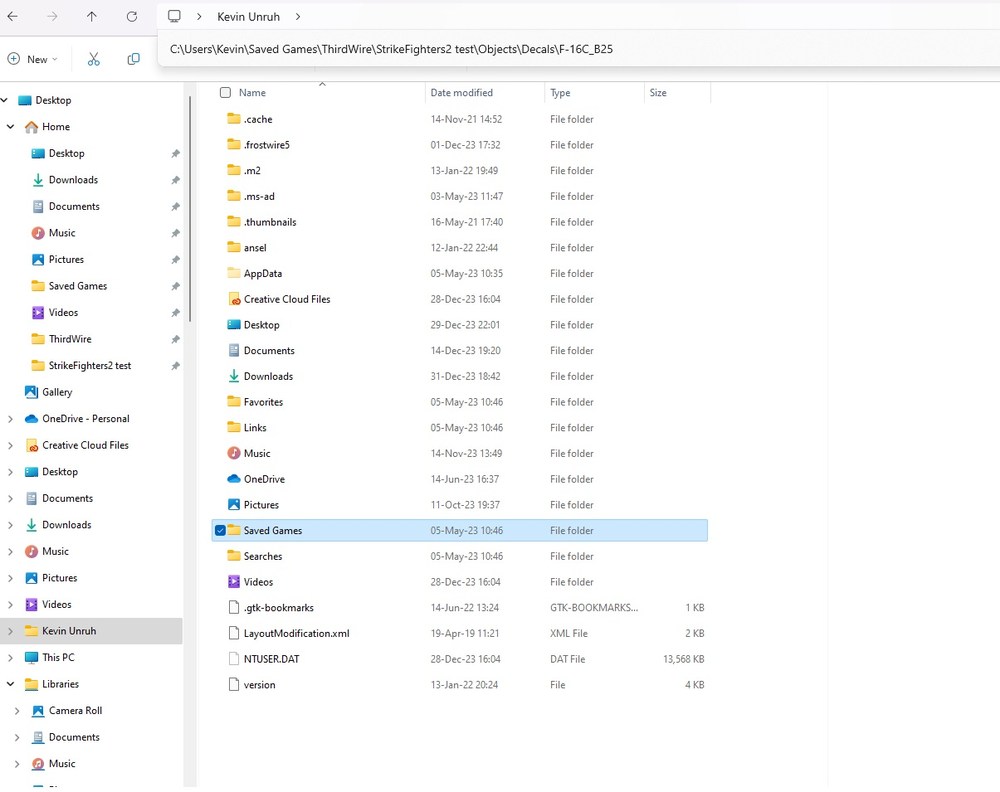This screenshot has width=1000, height=792.
Task: Uncheck the Saved Games row checkbox
Action: (220, 531)
